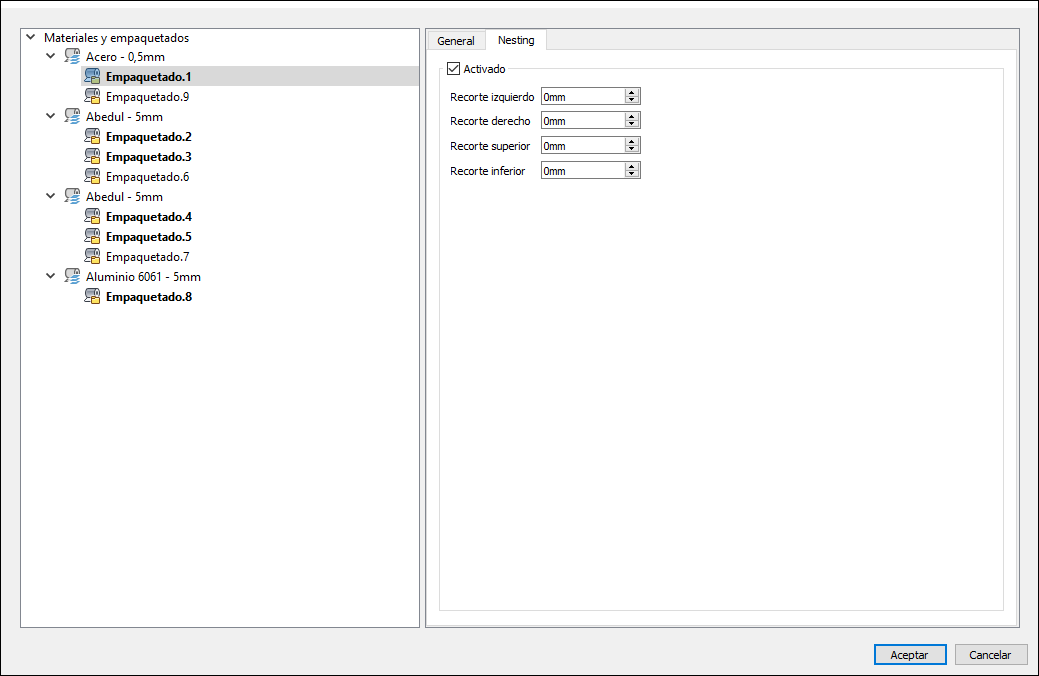1039x676 pixels.
Task: Decrease Recorte derecho with down arrow
Action: coord(632,124)
